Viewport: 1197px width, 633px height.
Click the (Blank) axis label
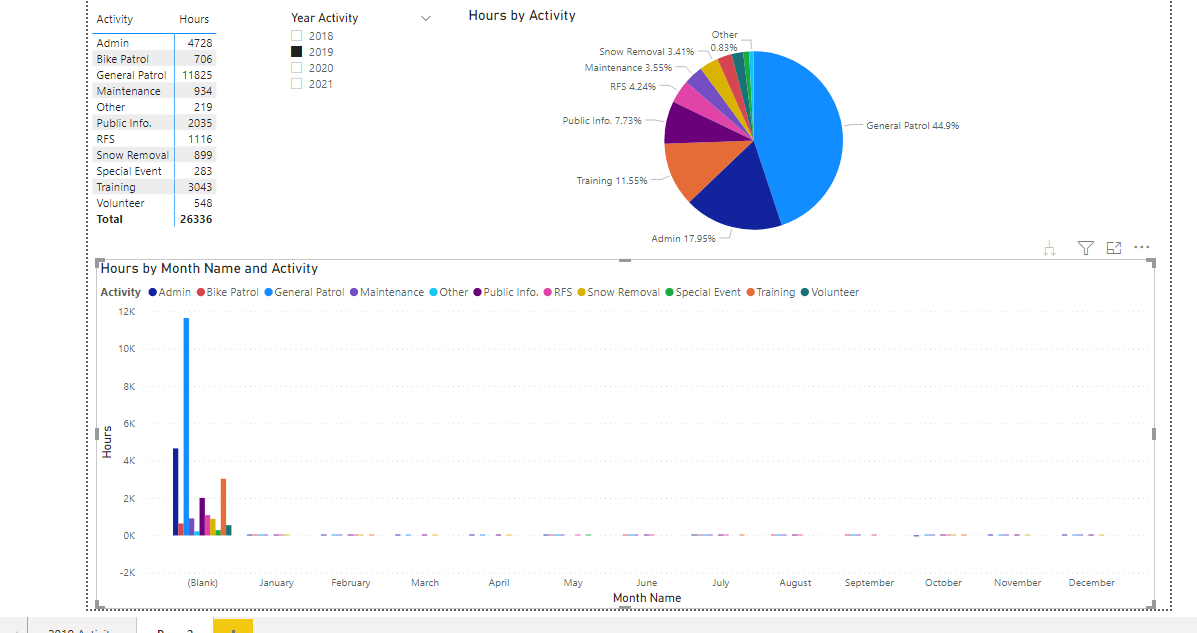(202, 583)
